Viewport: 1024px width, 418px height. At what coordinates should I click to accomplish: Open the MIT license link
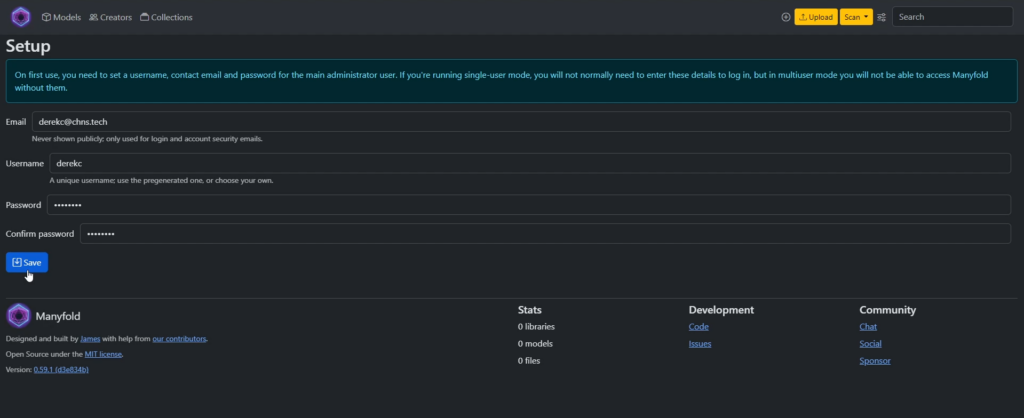tap(103, 354)
